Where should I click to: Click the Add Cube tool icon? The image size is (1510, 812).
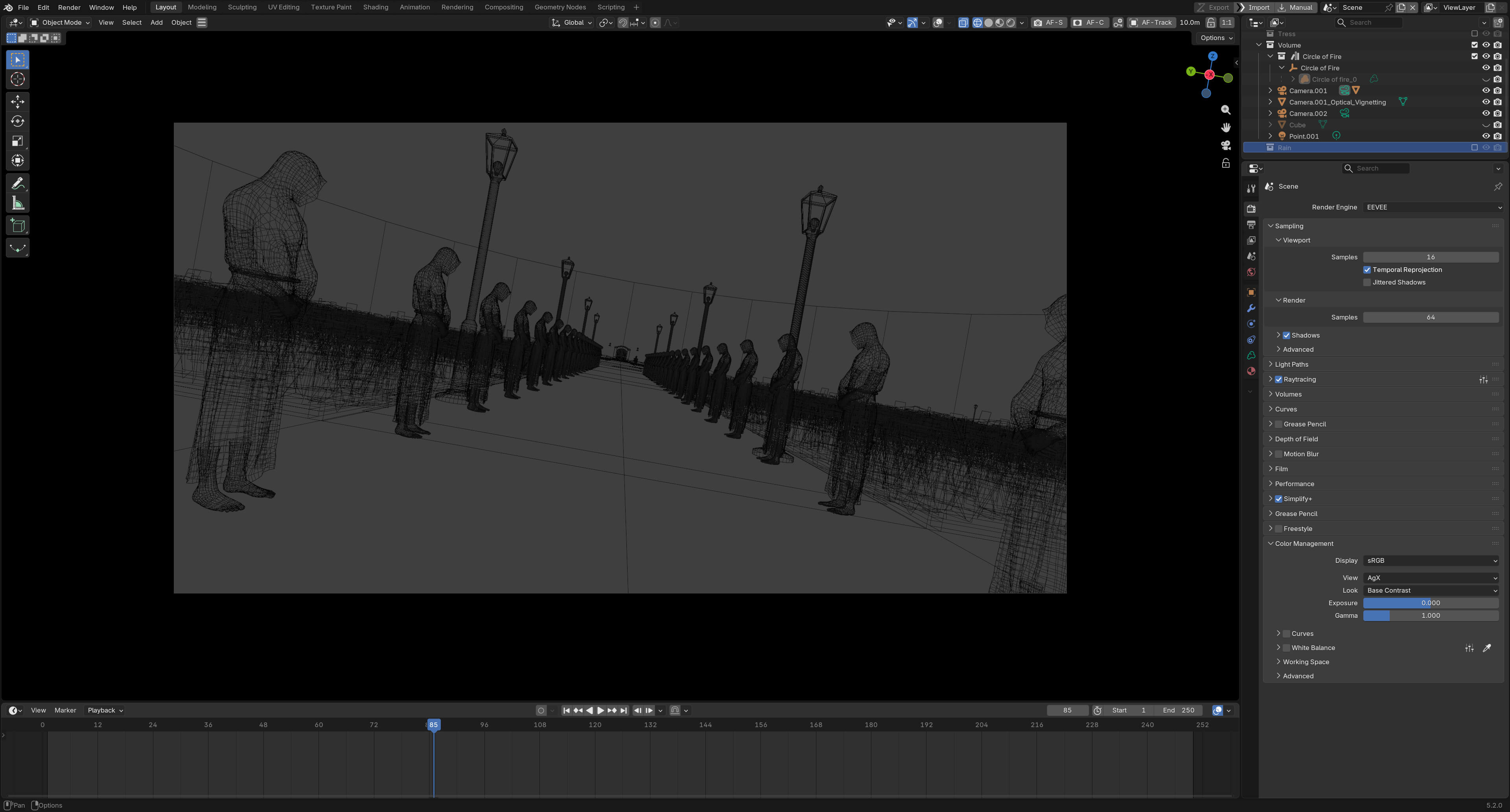18,226
